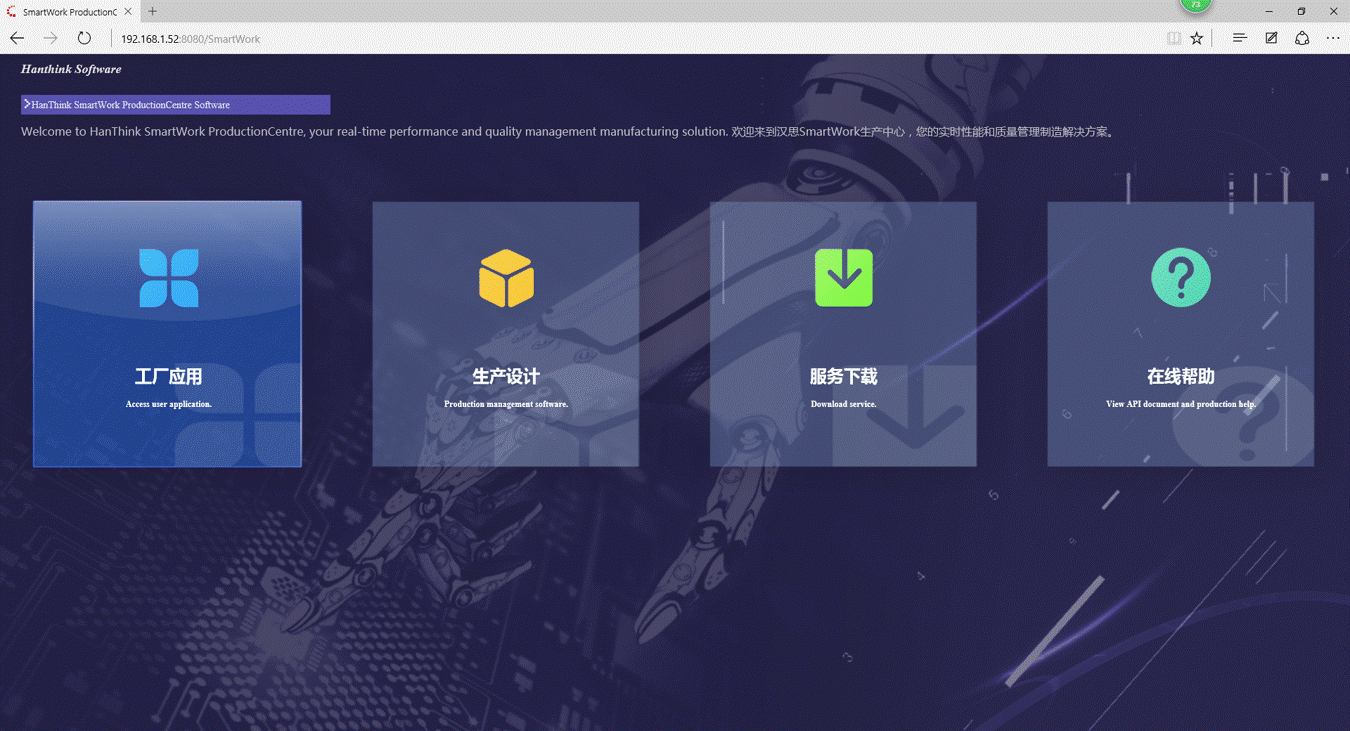Viewport: 1350px width, 731px height.
Task: Open the 工厂应用 tile title
Action: [x=168, y=377]
